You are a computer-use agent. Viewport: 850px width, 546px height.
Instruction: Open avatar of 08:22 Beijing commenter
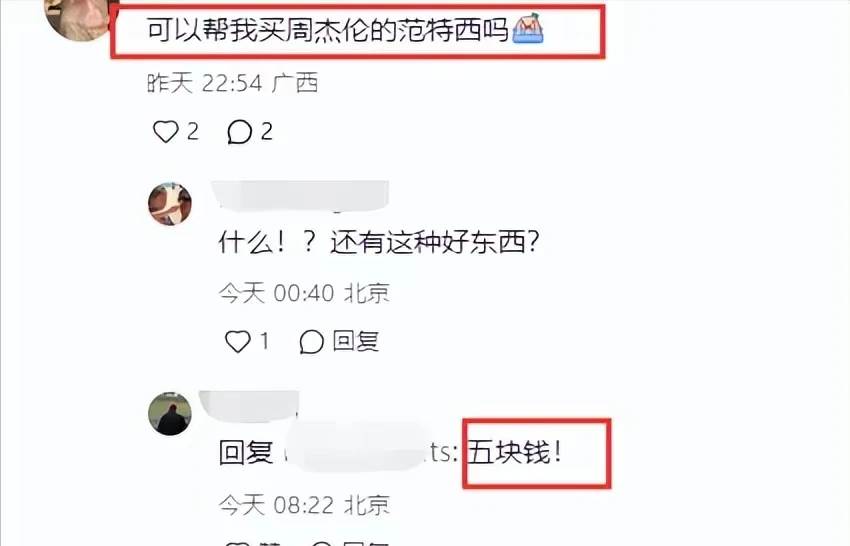(170, 414)
